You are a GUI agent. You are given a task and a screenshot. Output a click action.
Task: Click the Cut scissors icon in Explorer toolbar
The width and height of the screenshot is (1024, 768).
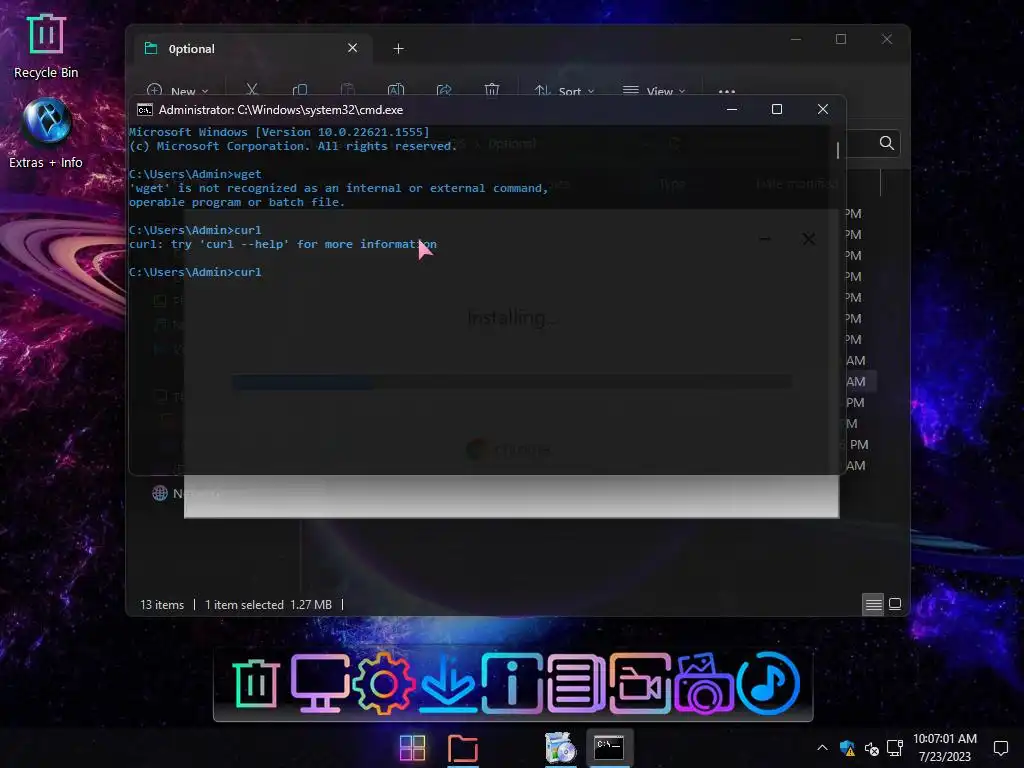252,90
